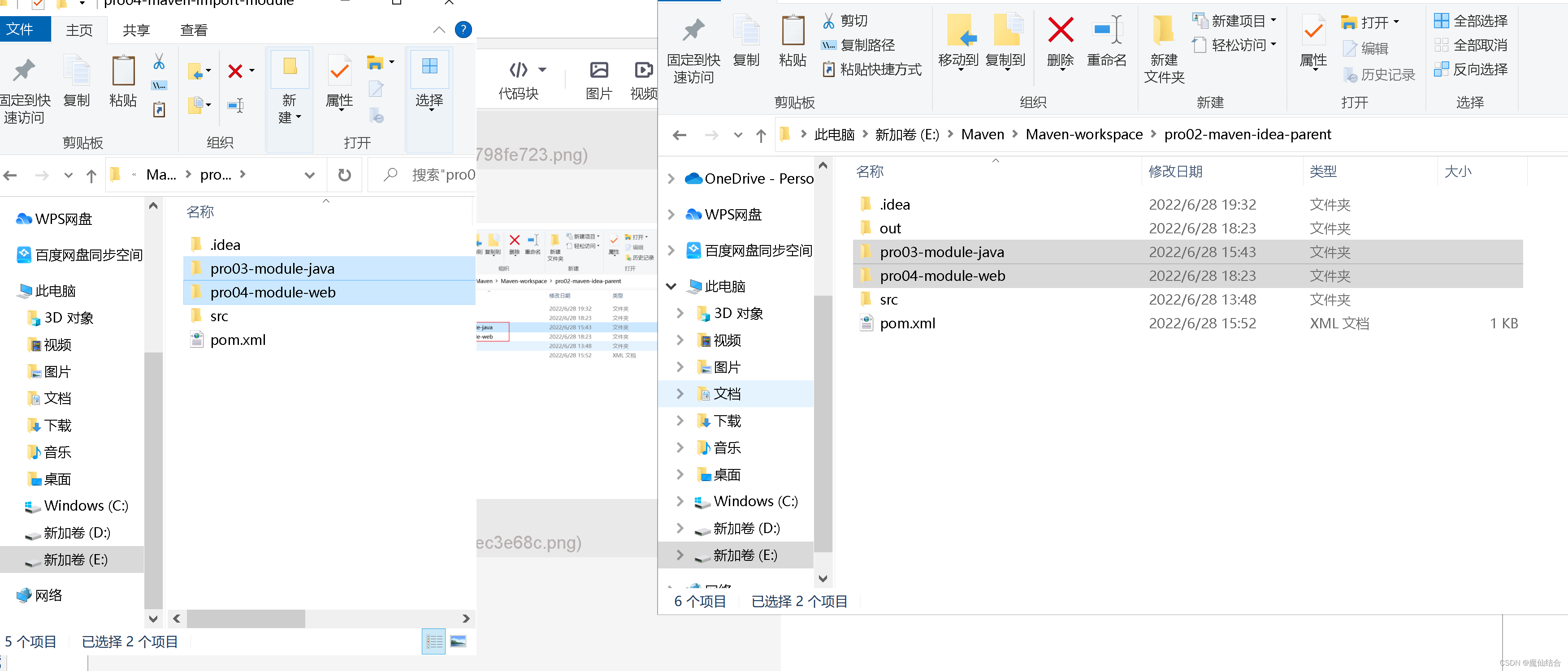Image resolution: width=1568 pixels, height=671 pixels.
Task: Click Properties (属性) checkmark in right ribbon
Action: point(1313,40)
